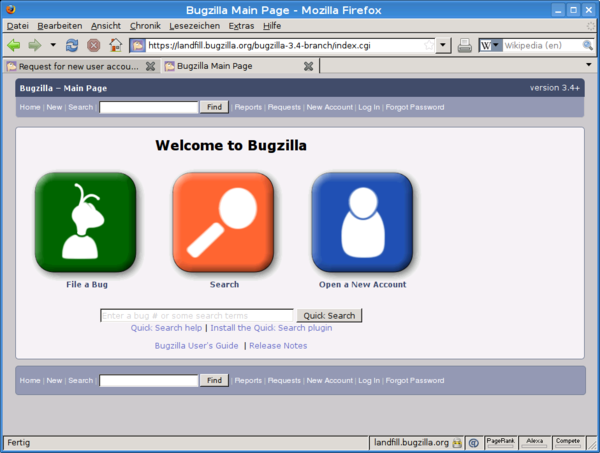
Task: Click the green File a Bug icon
Action: coord(85,222)
